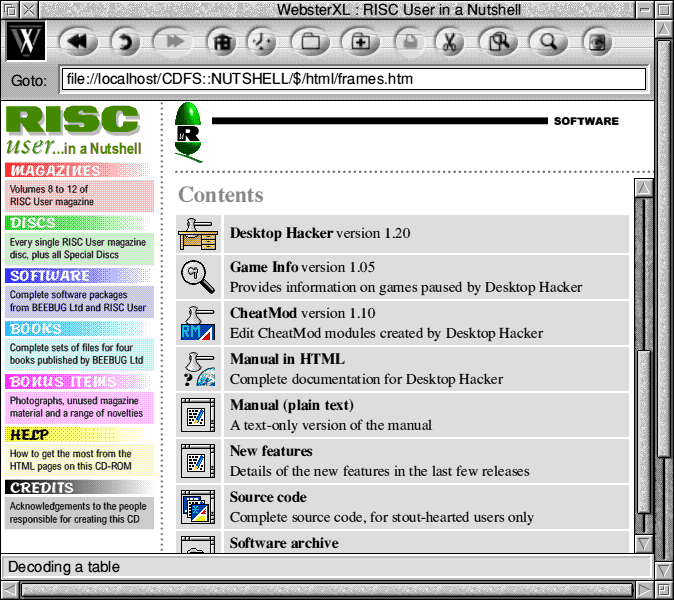The width and height of the screenshot is (674, 600).
Task: Click the content frame's vertical scrollbar thumb
Action: click(x=643, y=432)
